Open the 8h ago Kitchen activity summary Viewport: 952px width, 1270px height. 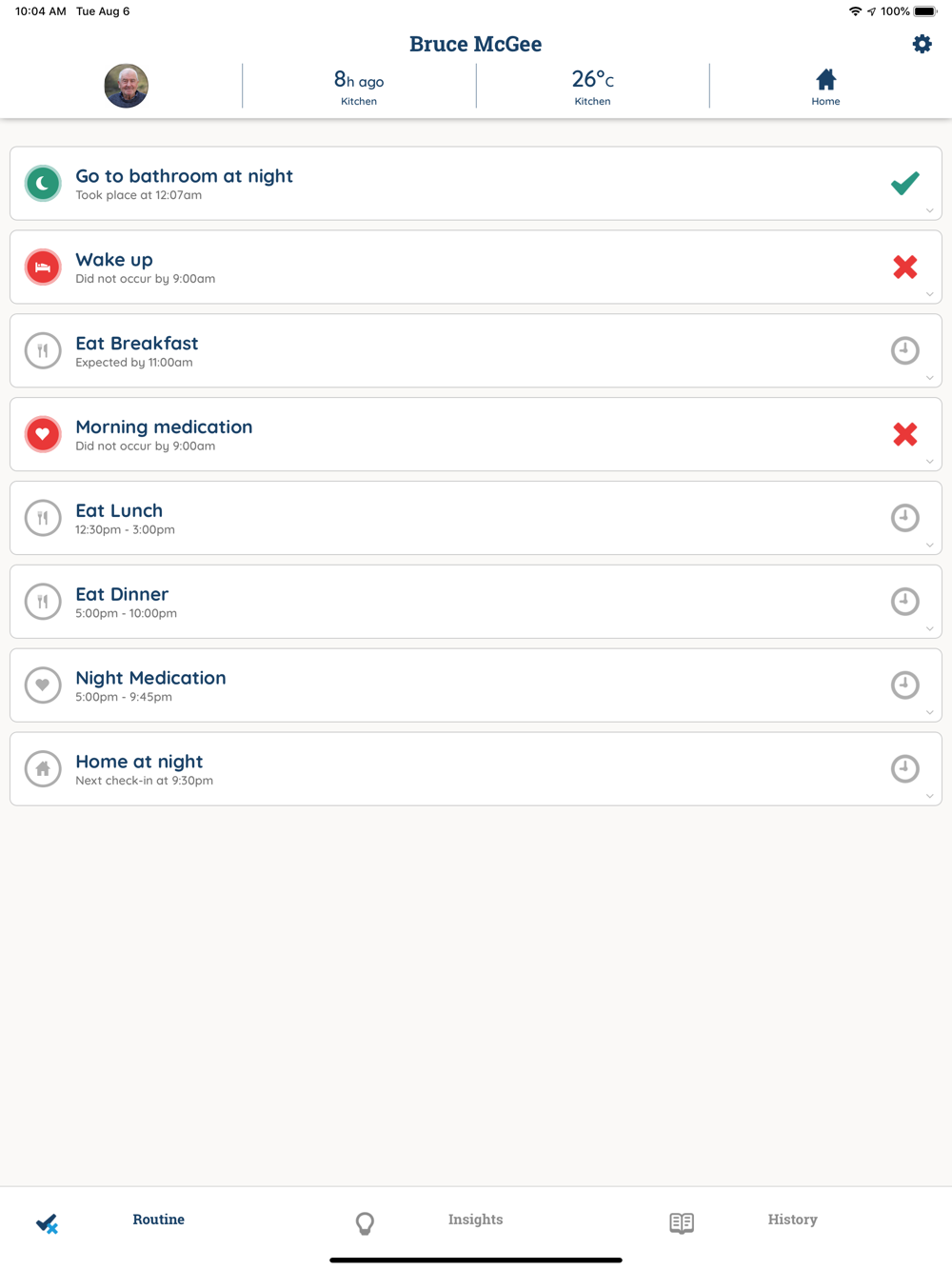[x=359, y=87]
